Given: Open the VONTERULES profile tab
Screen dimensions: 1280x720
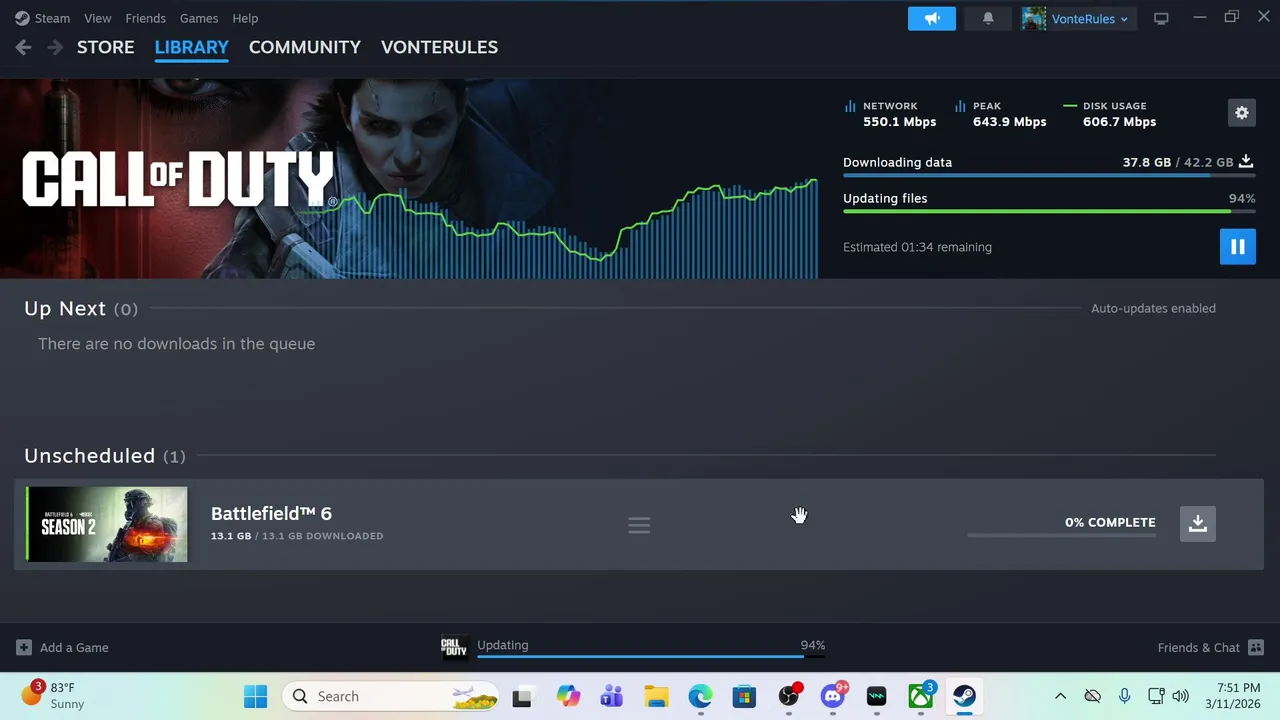Looking at the screenshot, I should pyautogui.click(x=439, y=47).
